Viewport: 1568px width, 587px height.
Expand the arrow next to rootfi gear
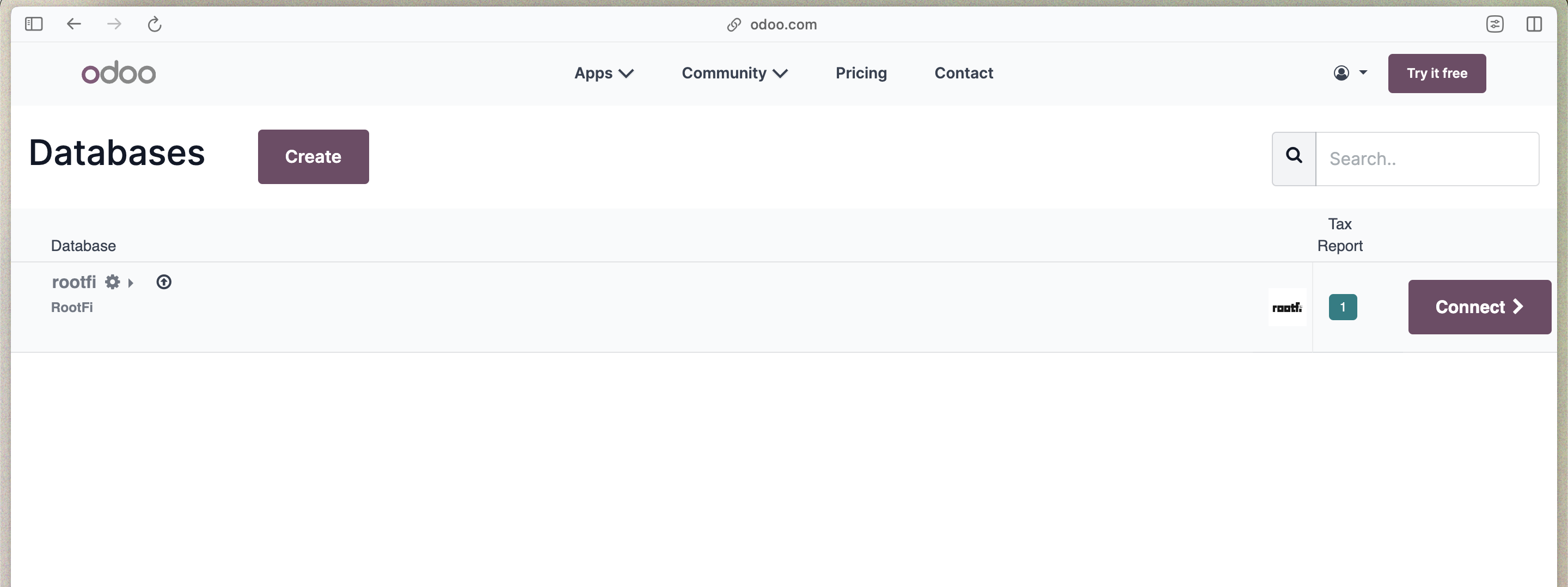click(130, 283)
